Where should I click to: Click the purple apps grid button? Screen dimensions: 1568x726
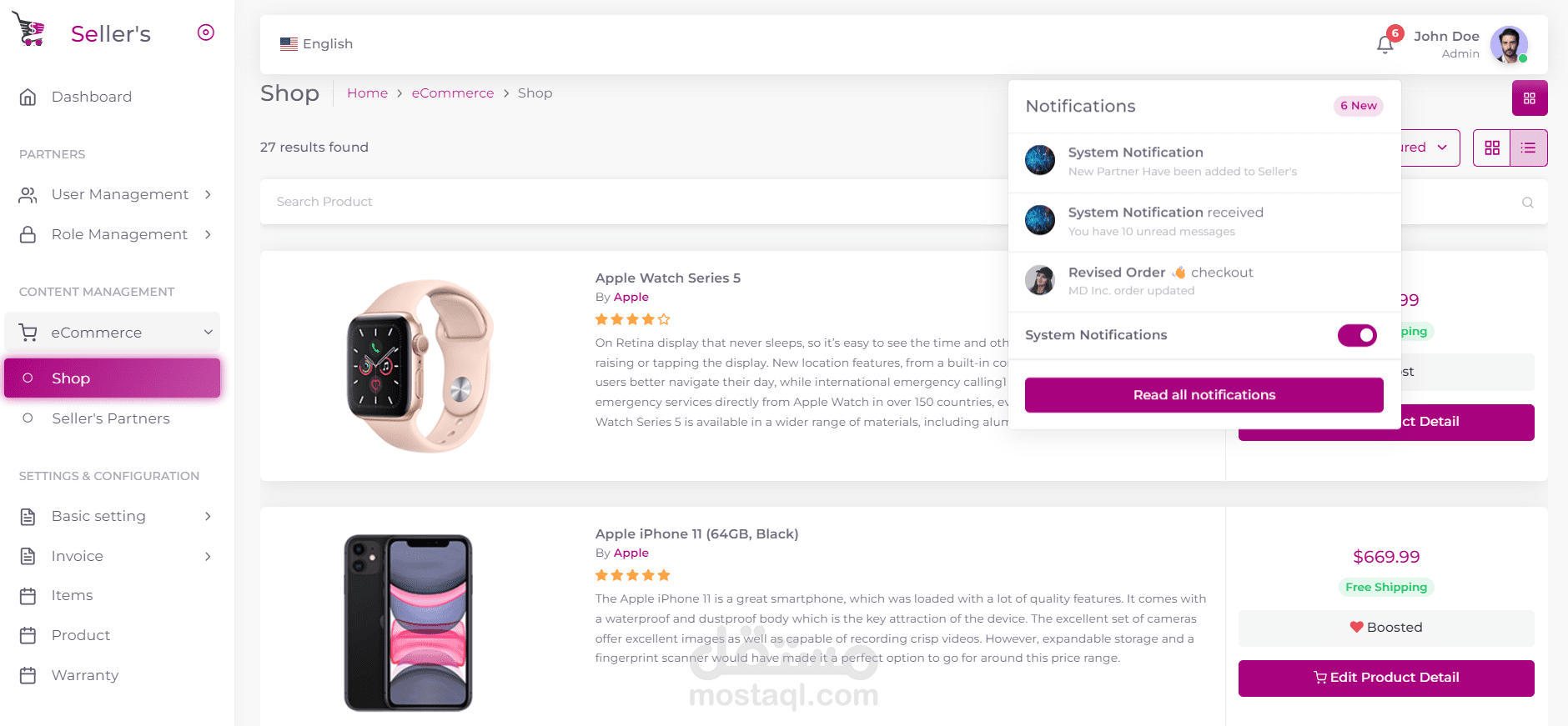[1529, 98]
